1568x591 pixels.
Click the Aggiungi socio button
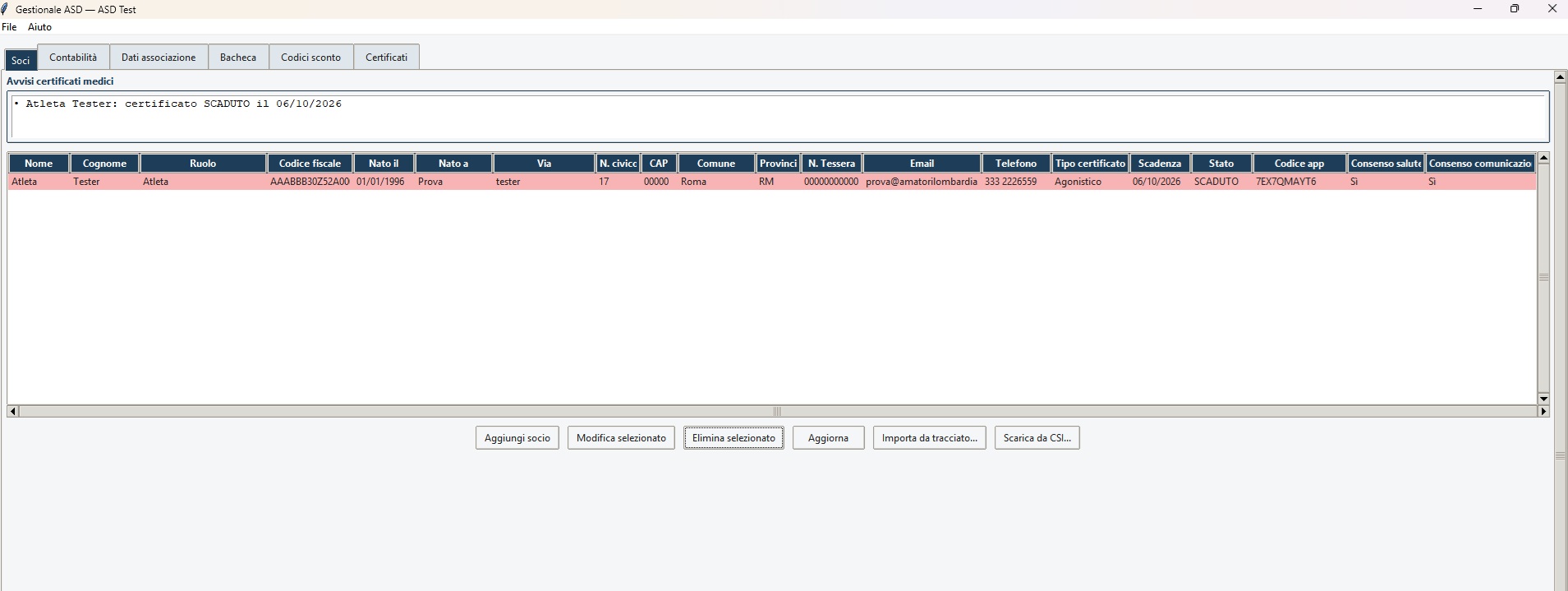click(x=517, y=438)
